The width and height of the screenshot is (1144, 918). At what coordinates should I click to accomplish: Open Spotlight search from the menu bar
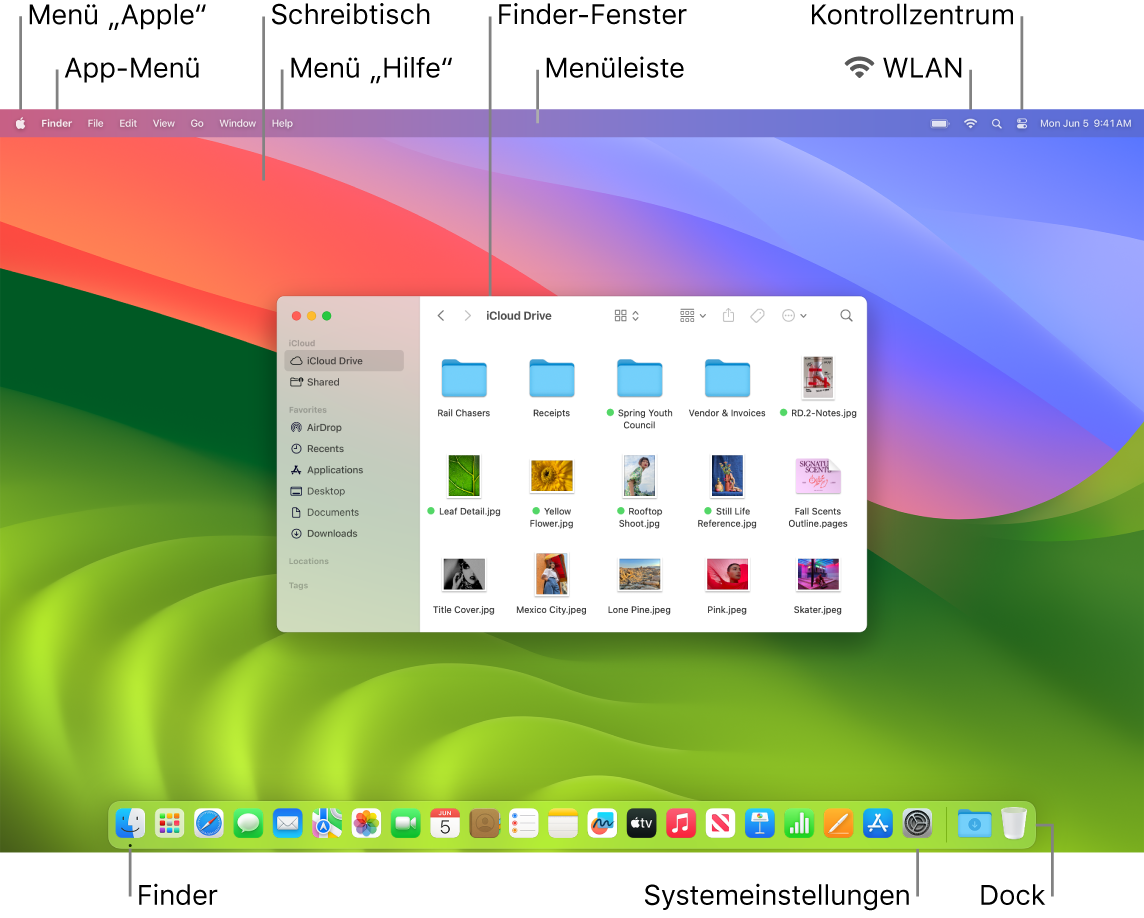tap(996, 122)
